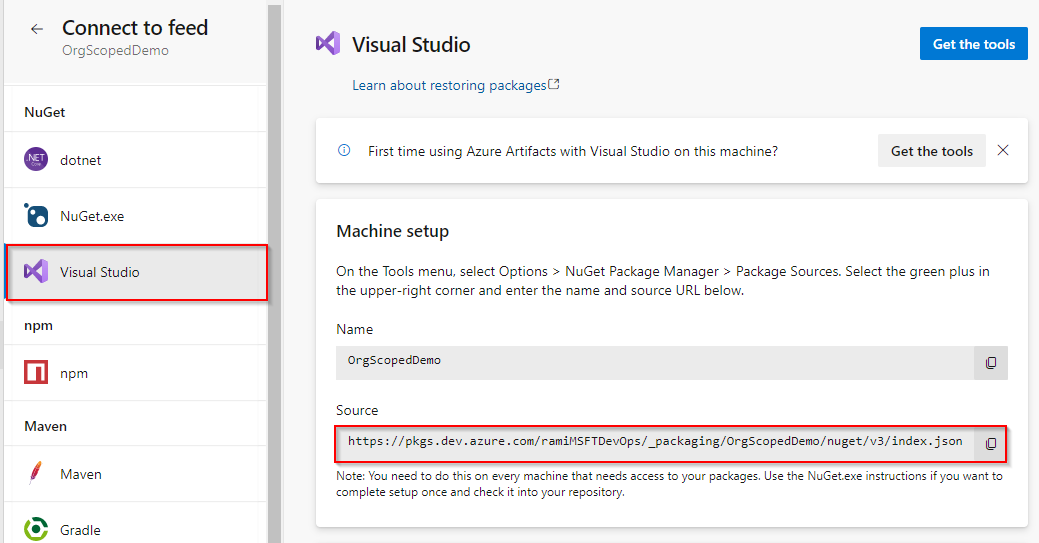Image resolution: width=1039 pixels, height=543 pixels.
Task: Click the Tools menu instructions paragraph
Action: [x=663, y=281]
